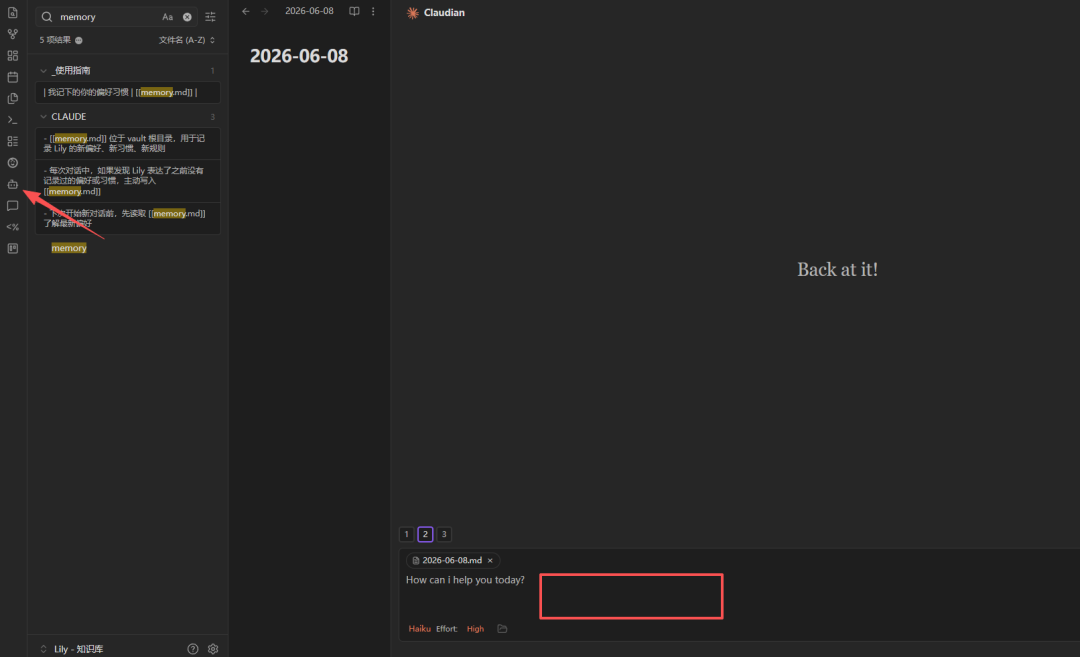Click the folder icon in chat toolbar
Viewport: 1080px width, 657px height.
click(x=502, y=629)
